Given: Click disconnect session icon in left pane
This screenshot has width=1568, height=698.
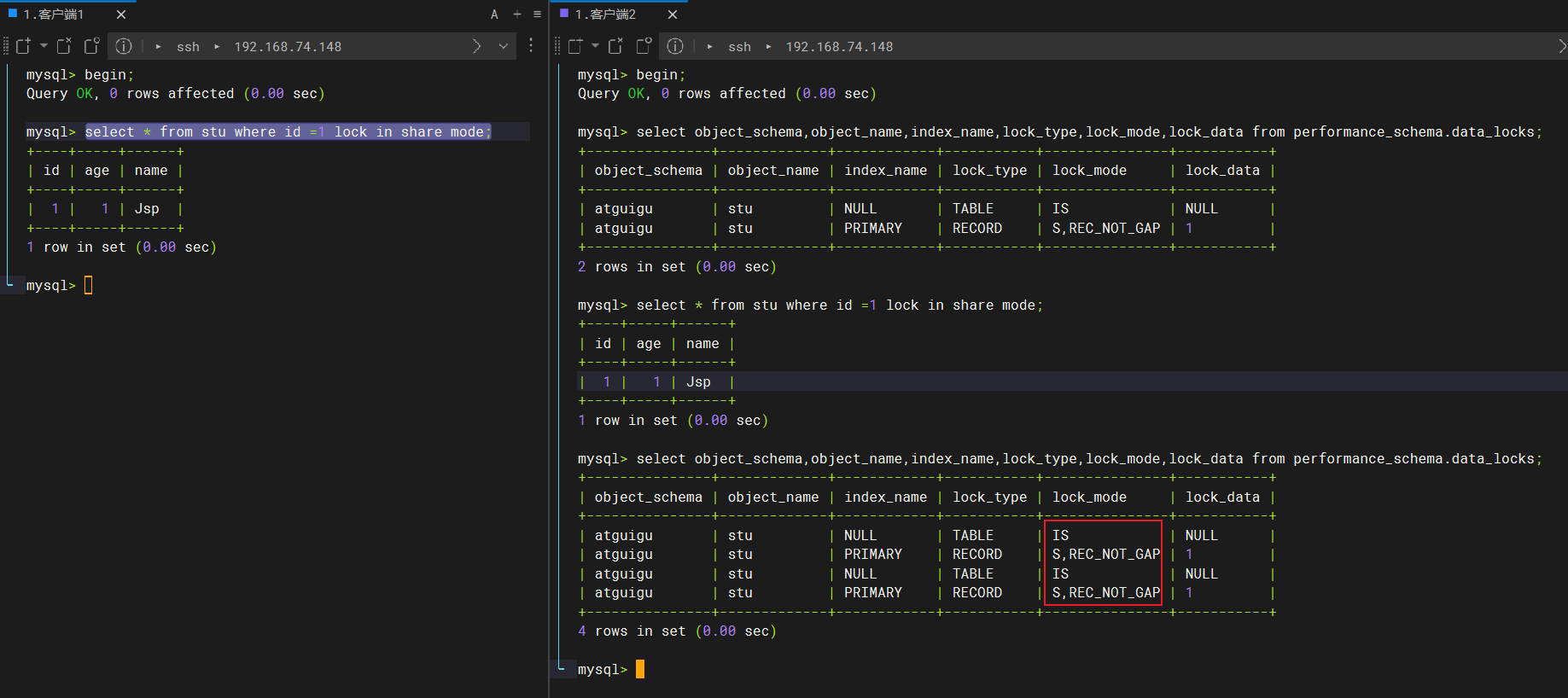Looking at the screenshot, I should tap(64, 46).
